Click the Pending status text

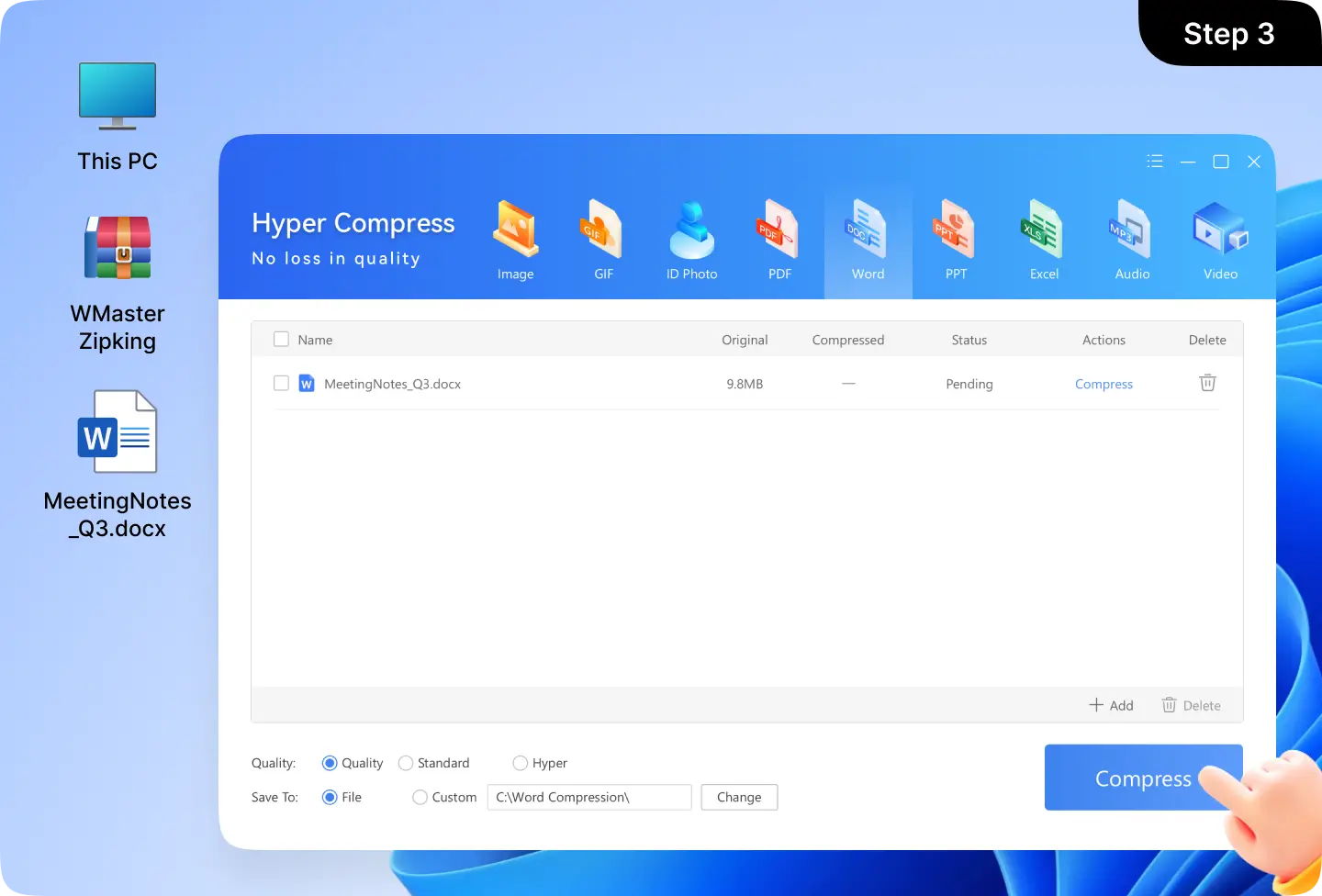[x=969, y=384]
